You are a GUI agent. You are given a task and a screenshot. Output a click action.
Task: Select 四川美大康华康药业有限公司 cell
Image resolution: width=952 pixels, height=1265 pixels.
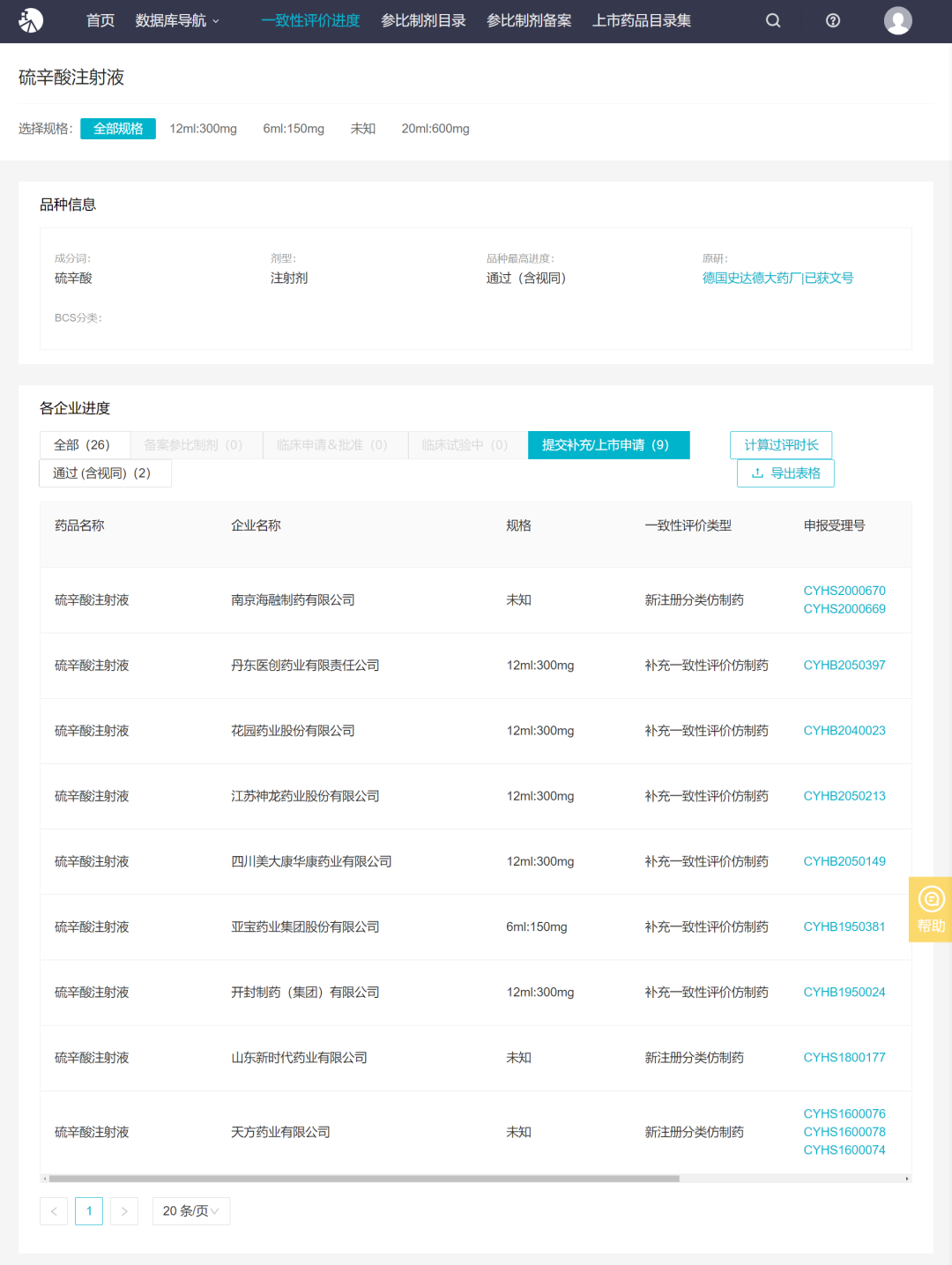pyautogui.click(x=311, y=861)
